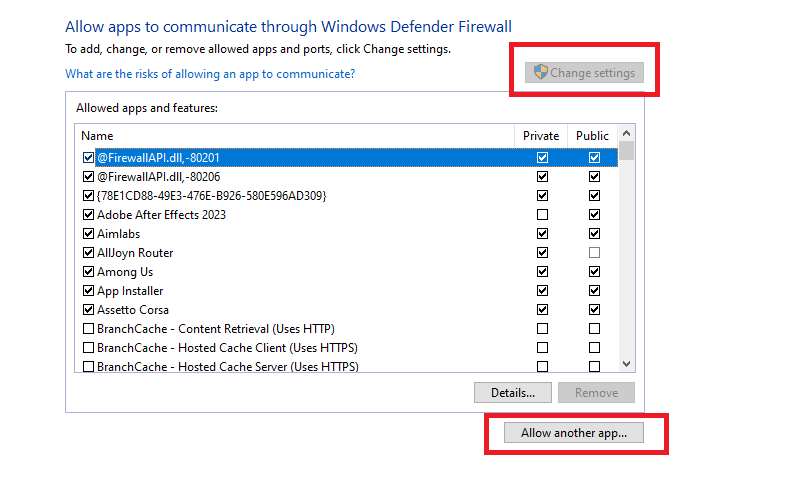Select the @FirewallAPI.dll,-80206 row
This screenshot has width=797, height=484.
coord(158,177)
